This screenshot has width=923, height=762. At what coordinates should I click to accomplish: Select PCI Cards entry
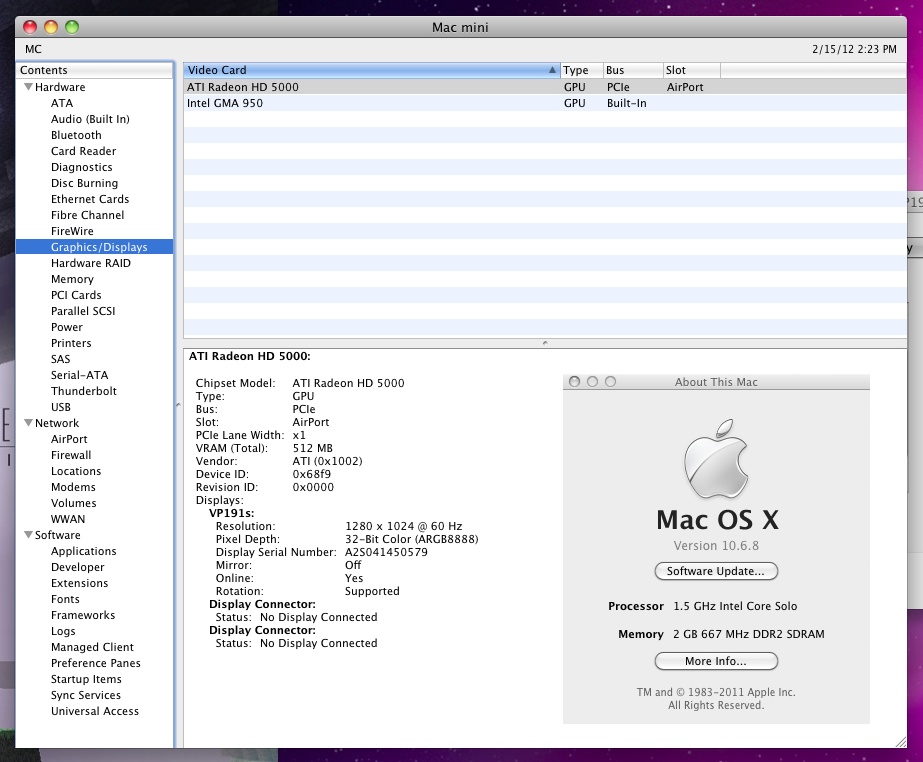[76, 295]
